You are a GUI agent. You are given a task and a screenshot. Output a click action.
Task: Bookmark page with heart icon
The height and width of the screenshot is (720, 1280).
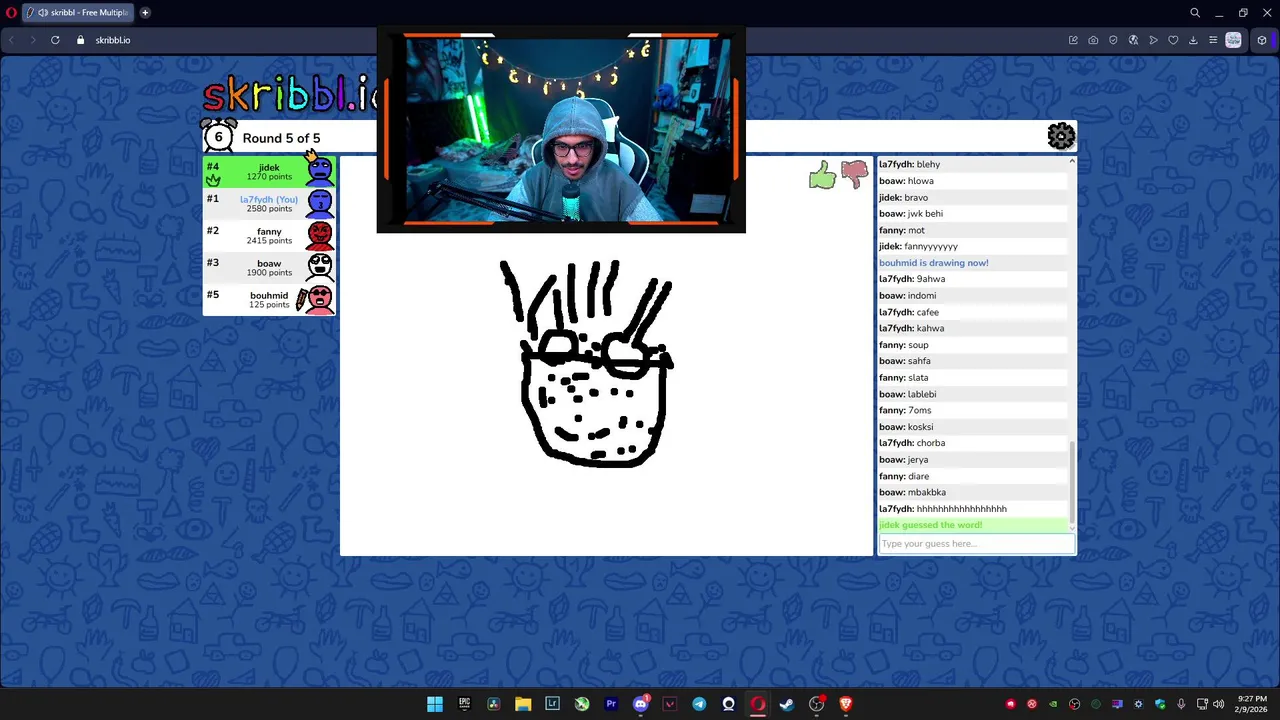(x=1173, y=40)
